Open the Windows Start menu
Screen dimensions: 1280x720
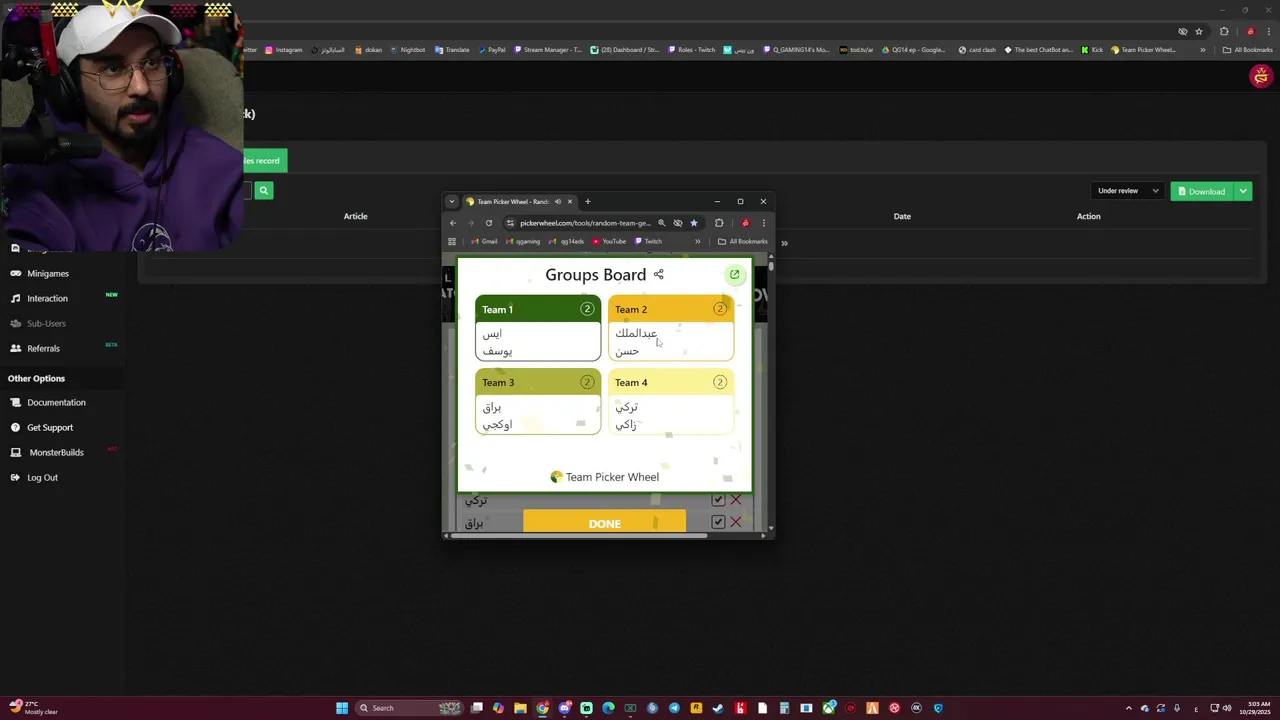[342, 708]
